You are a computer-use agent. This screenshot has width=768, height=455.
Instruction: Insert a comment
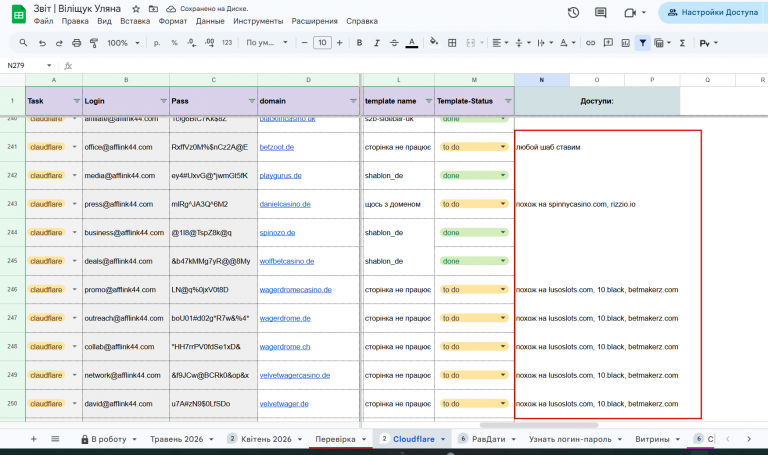[x=608, y=43]
